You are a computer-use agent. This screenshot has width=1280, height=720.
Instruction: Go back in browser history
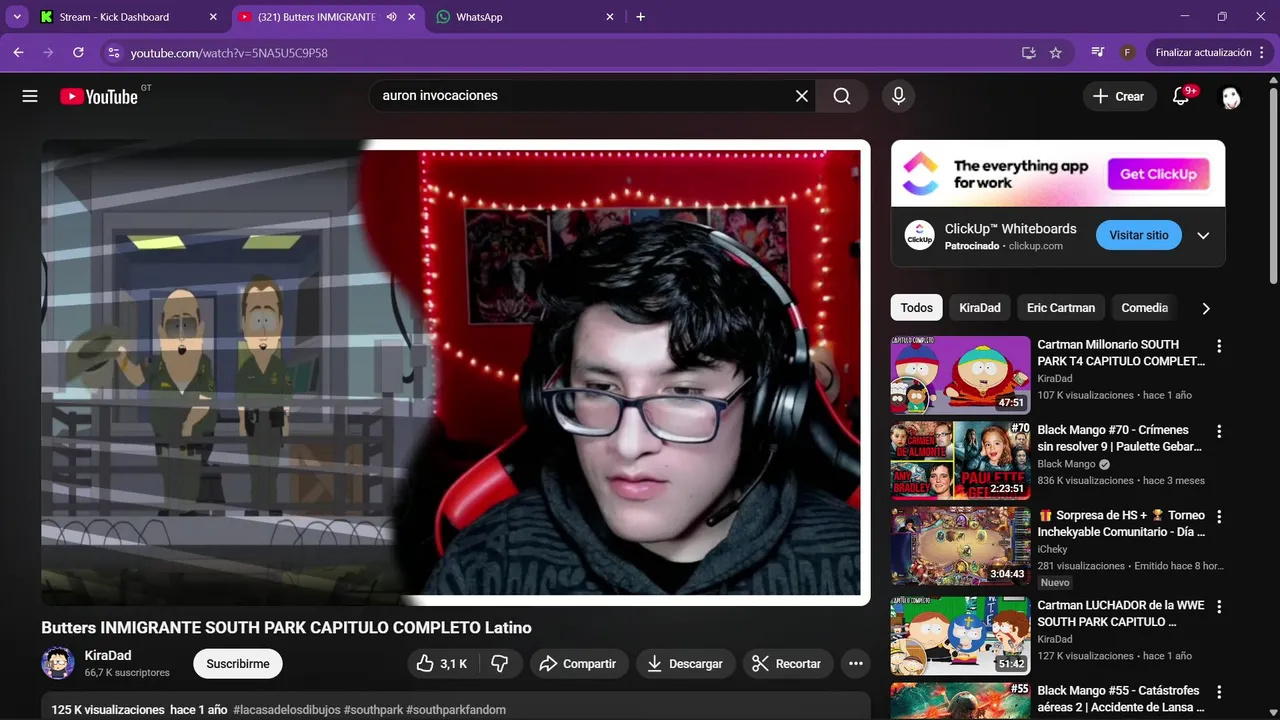18,52
